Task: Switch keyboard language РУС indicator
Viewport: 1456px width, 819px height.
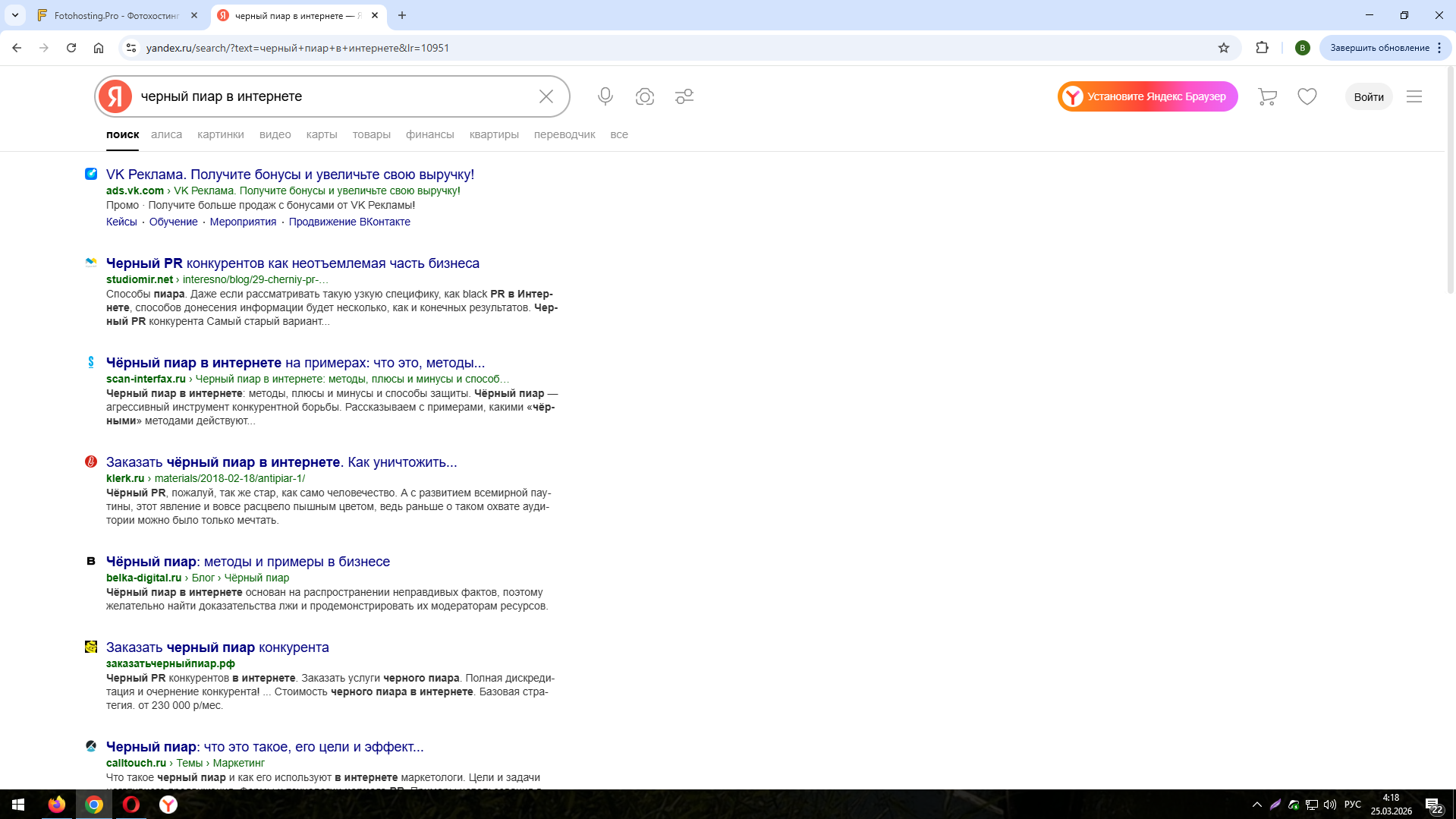Action: 1352,805
